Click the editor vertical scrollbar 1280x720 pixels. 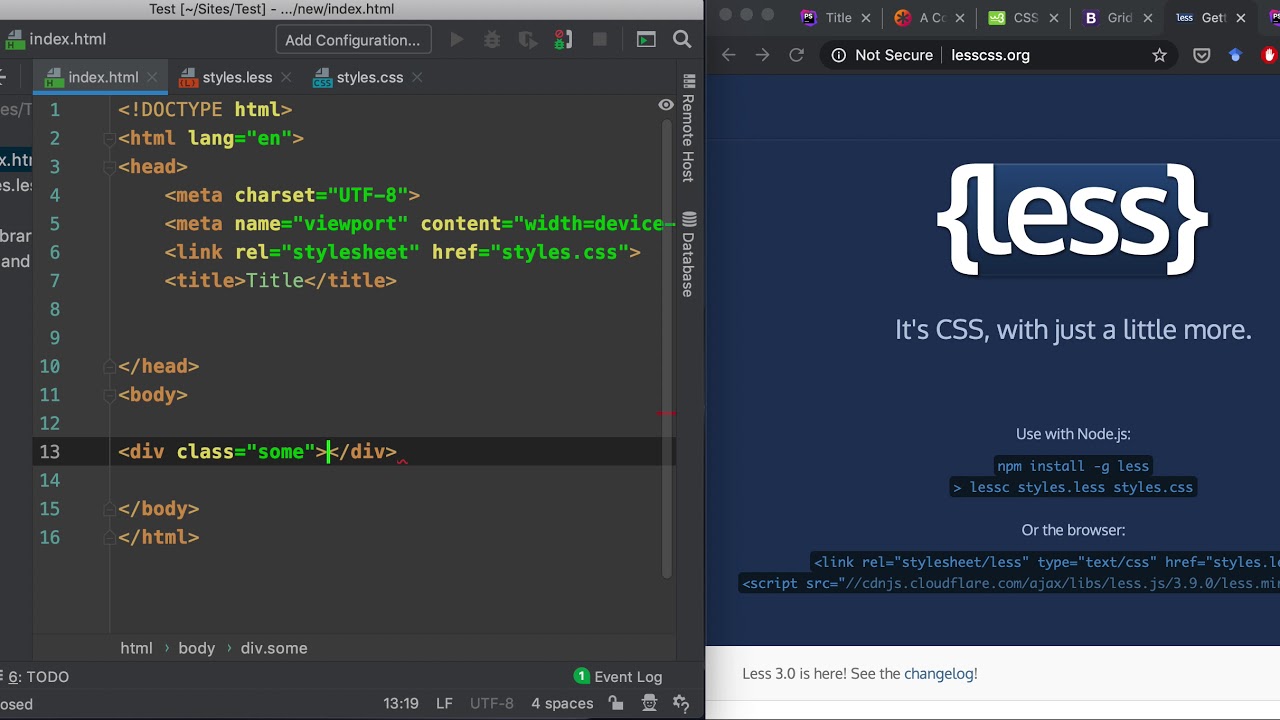coord(667,348)
